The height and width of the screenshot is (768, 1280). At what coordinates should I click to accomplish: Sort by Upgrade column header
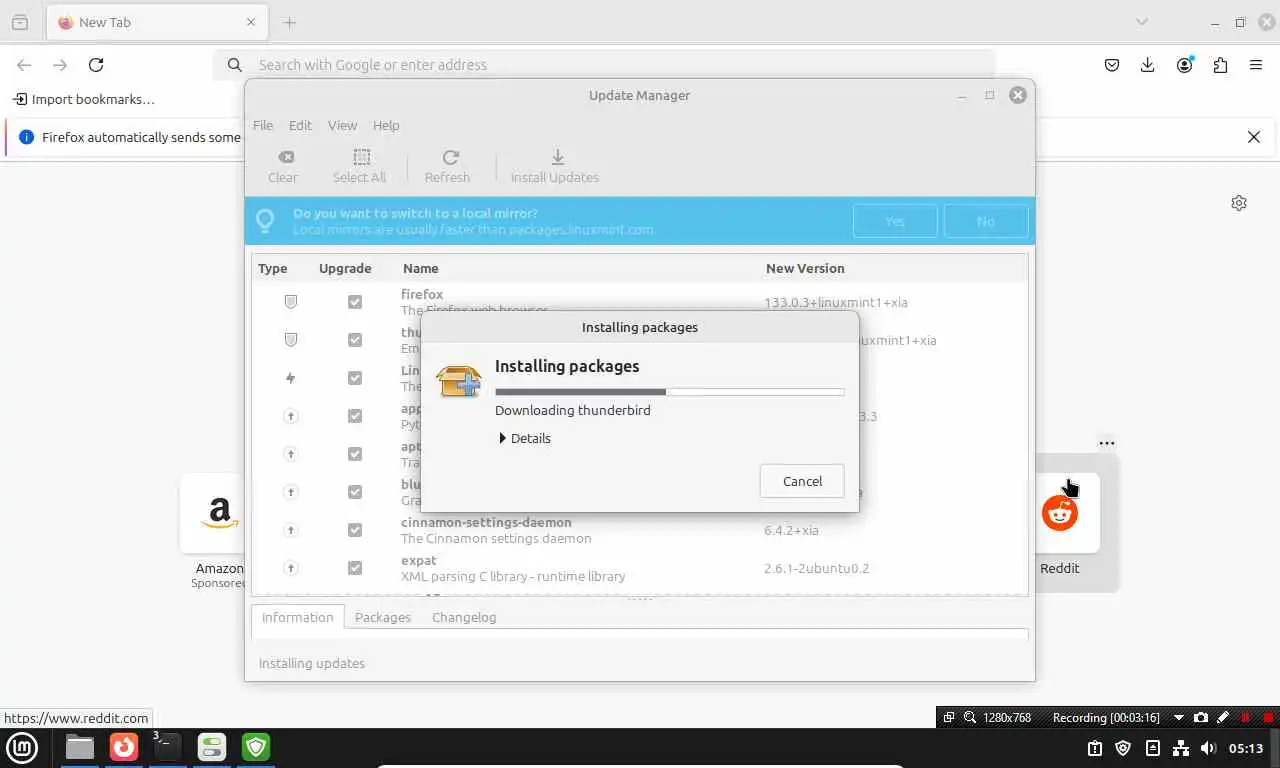click(x=345, y=268)
